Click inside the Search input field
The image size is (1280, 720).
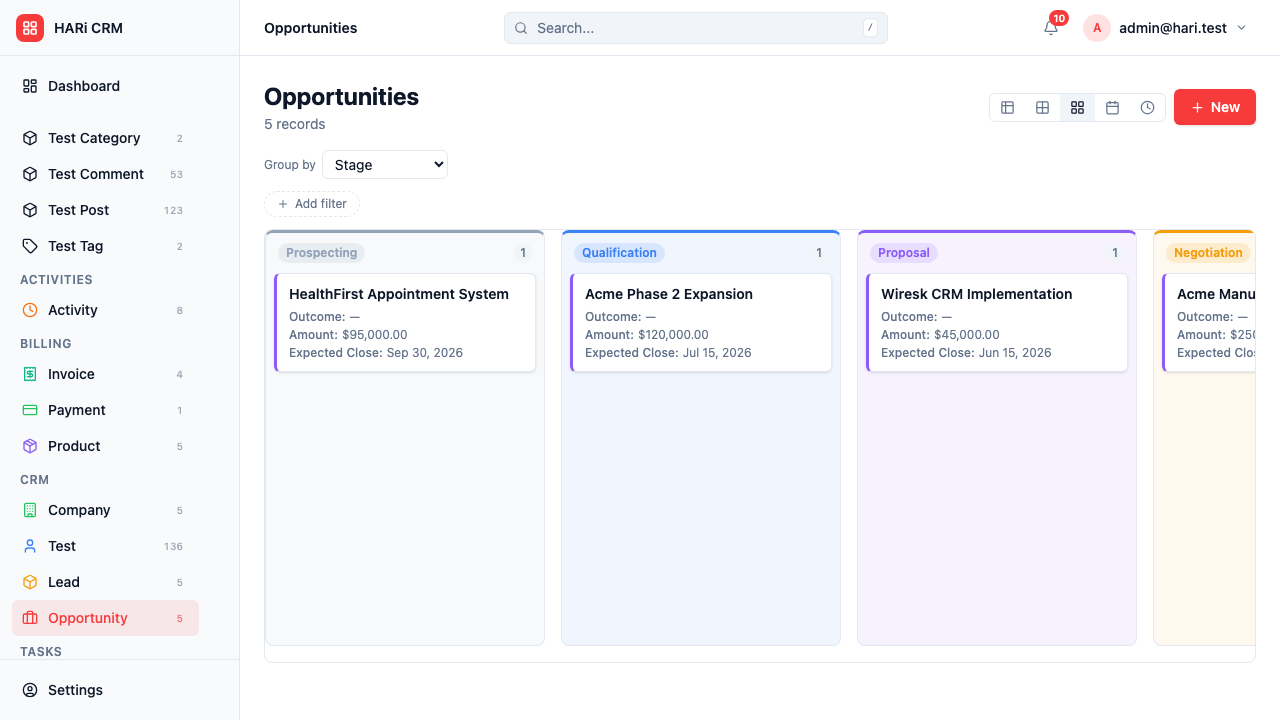[690, 28]
